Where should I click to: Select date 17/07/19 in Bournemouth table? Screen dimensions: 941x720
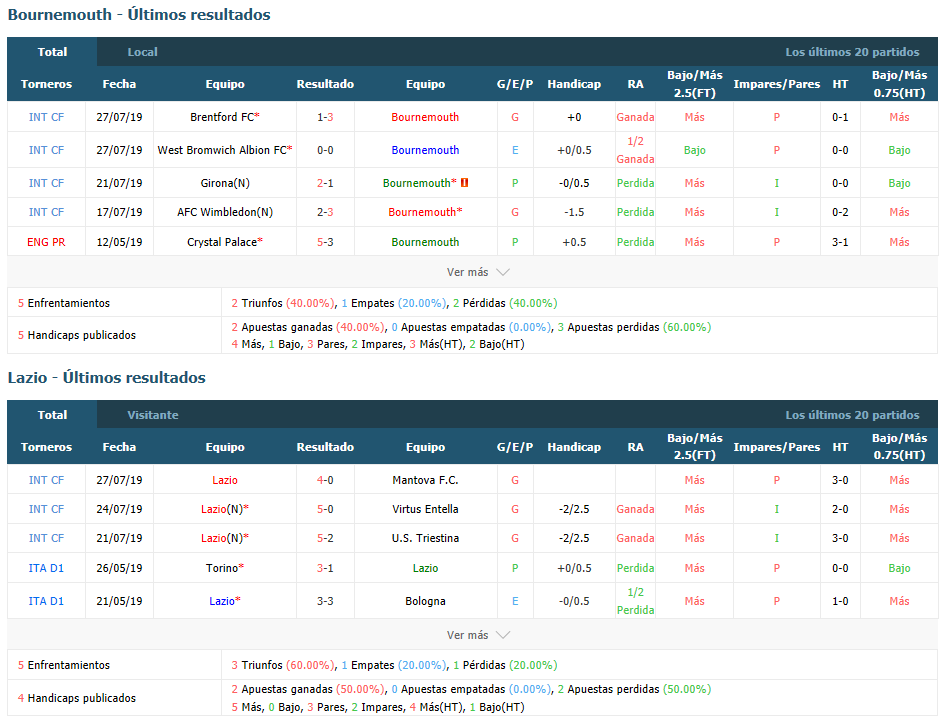(x=119, y=212)
